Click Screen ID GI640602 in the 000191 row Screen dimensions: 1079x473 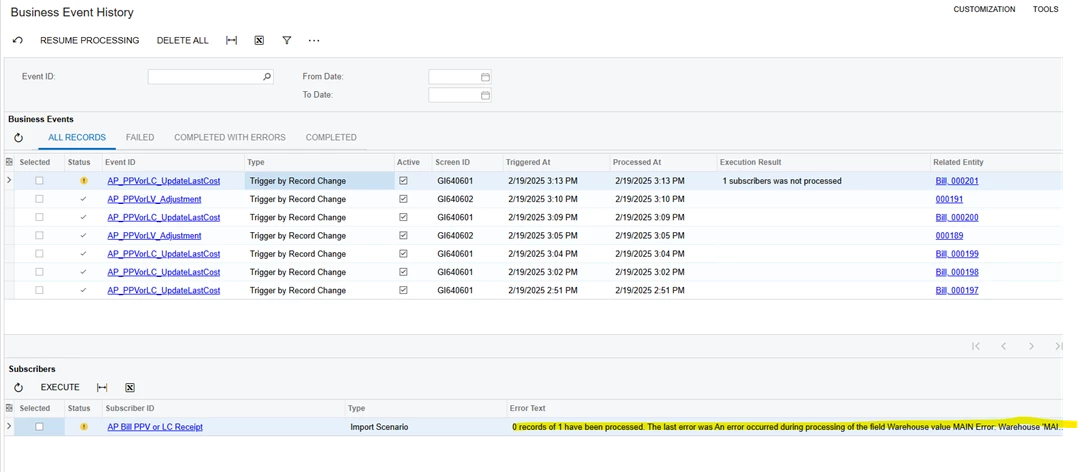455,199
